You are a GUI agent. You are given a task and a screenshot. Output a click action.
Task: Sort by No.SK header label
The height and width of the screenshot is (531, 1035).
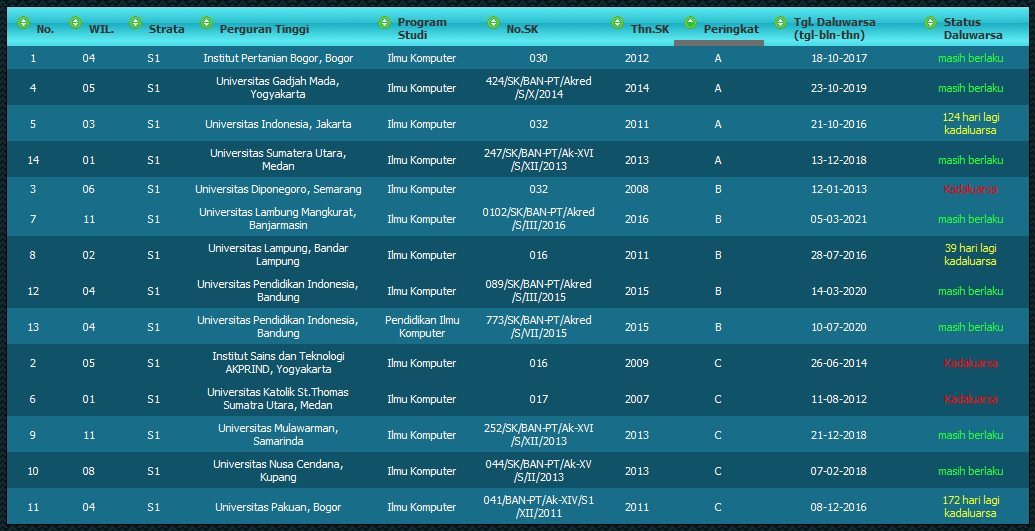tap(522, 29)
